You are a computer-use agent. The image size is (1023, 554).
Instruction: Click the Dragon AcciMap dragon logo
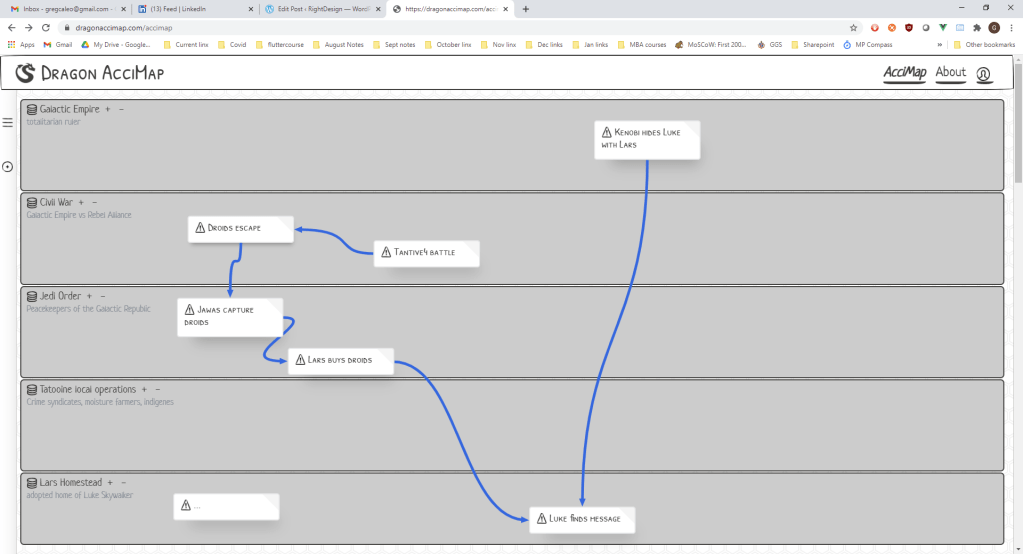point(26,73)
